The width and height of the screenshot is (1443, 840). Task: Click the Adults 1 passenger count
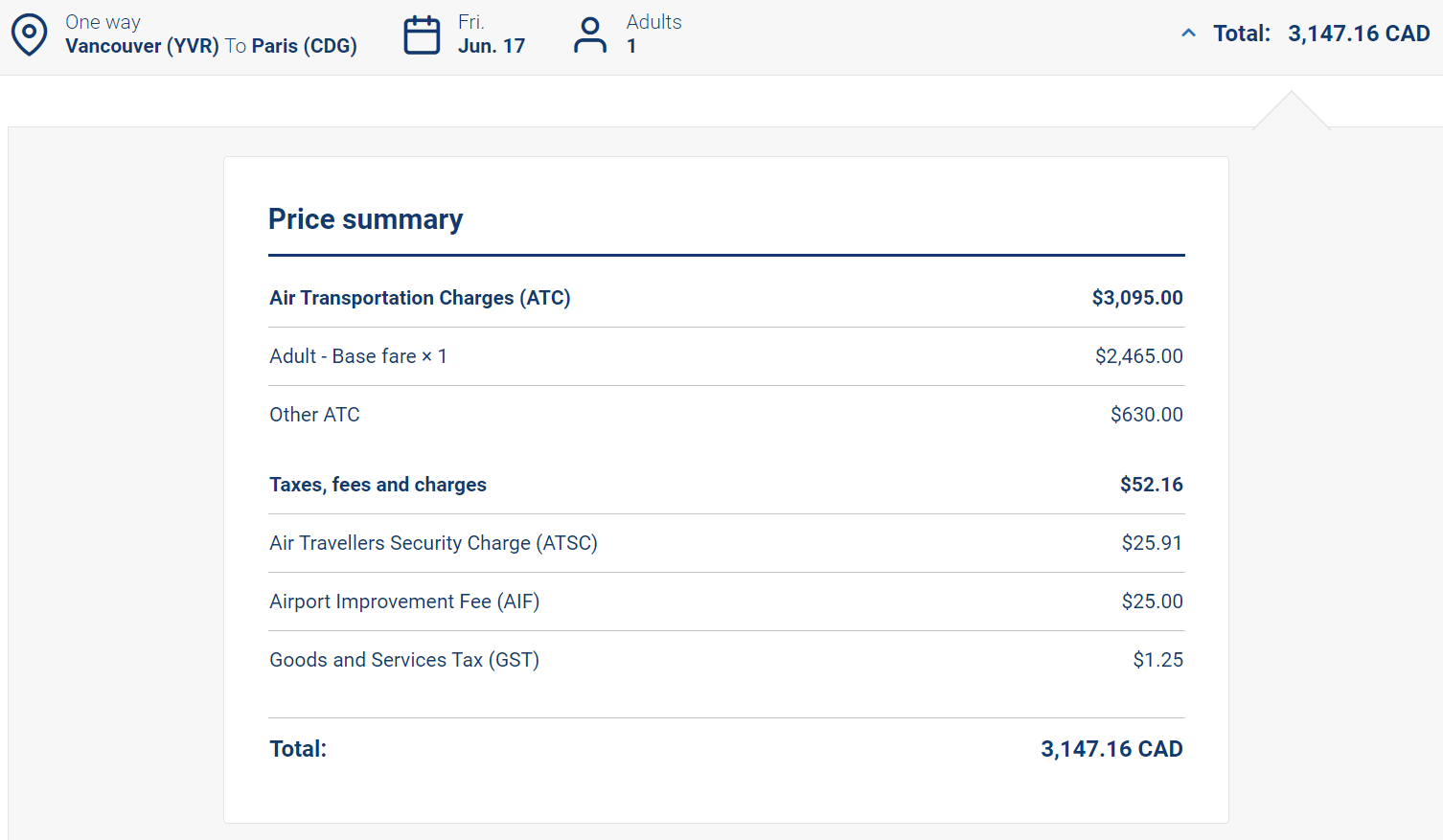(x=653, y=34)
